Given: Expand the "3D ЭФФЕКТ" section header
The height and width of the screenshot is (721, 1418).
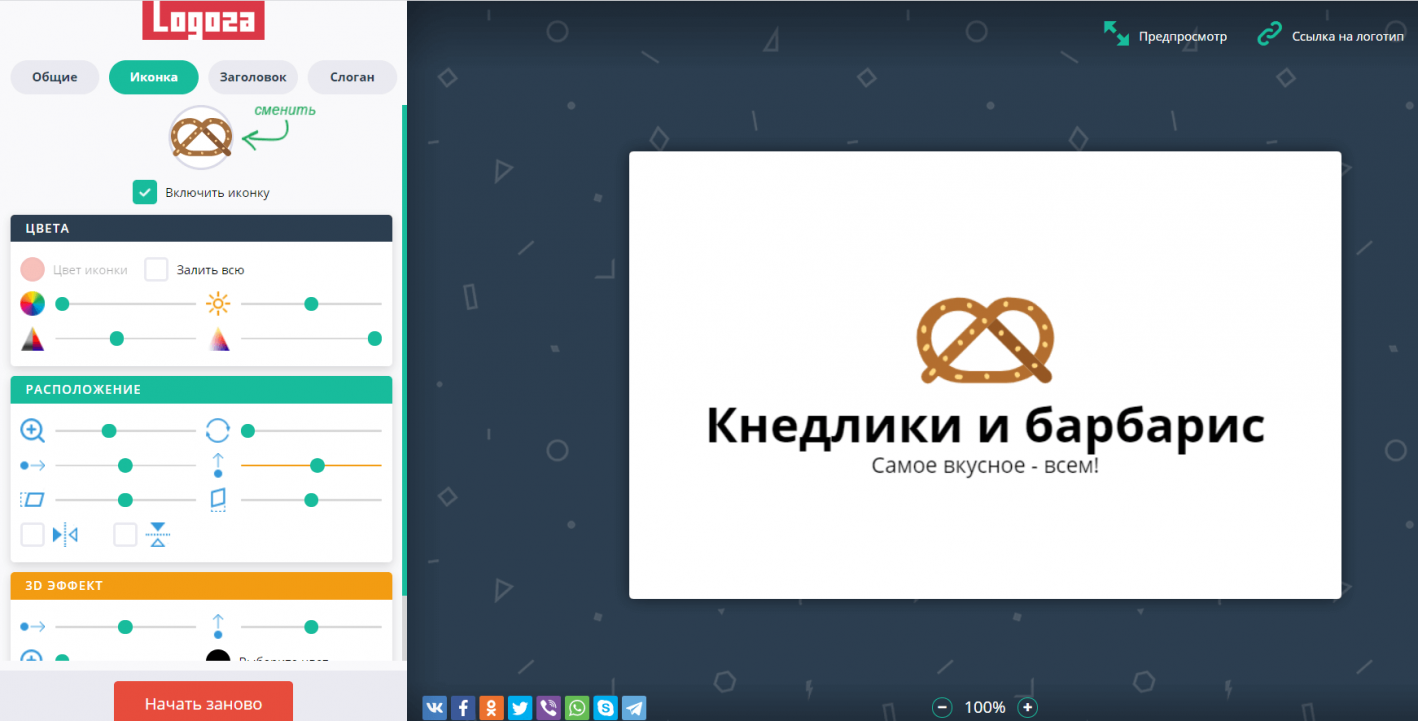Looking at the screenshot, I should pos(201,585).
